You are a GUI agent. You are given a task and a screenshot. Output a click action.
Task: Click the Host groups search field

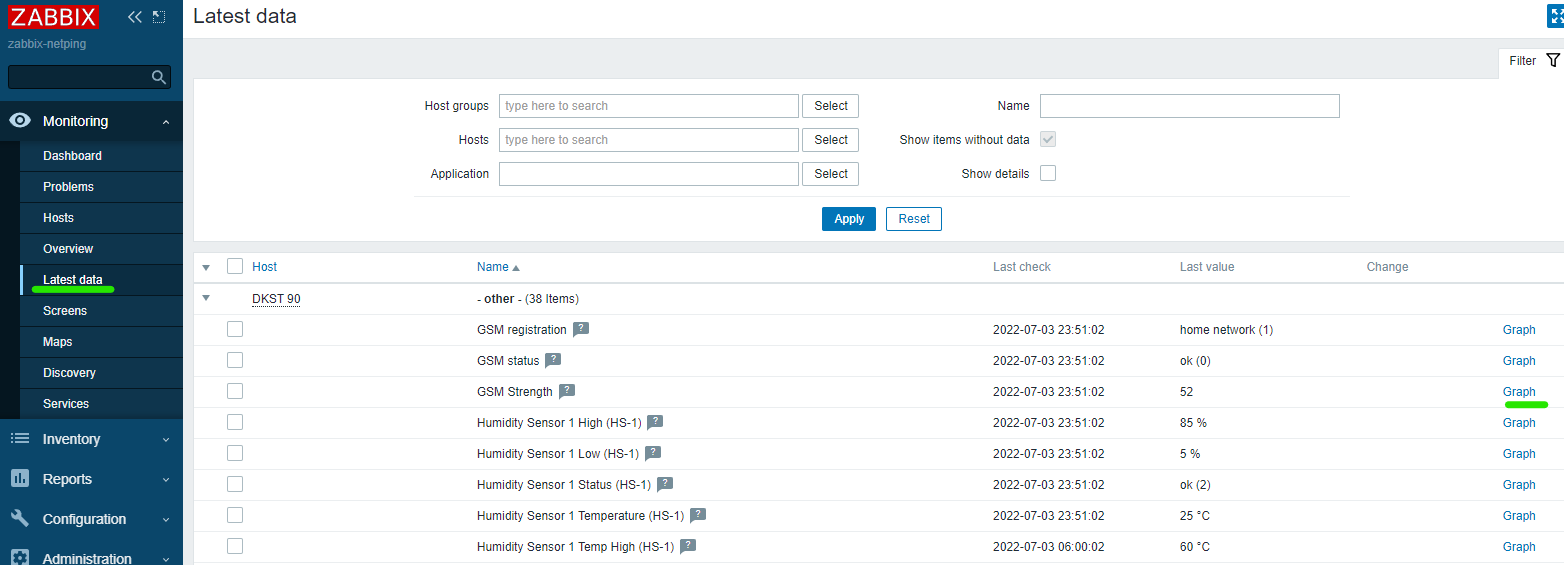point(648,106)
